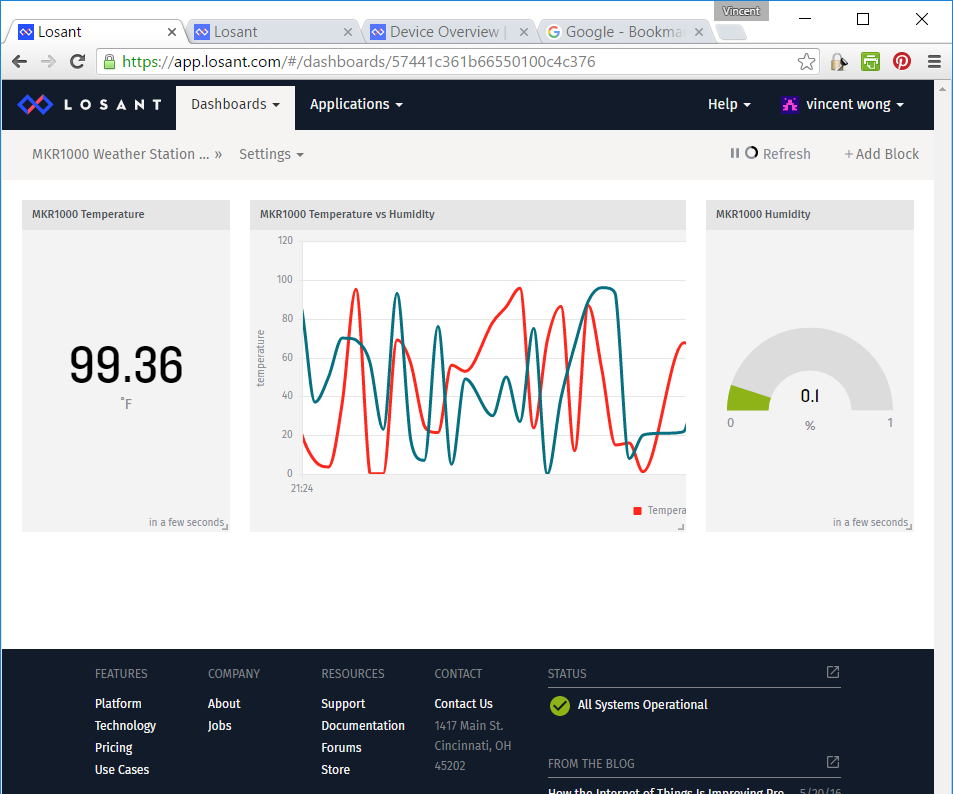Viewport: 953px width, 794px height.
Task: Close the Device Overview tab
Action: (x=523, y=32)
